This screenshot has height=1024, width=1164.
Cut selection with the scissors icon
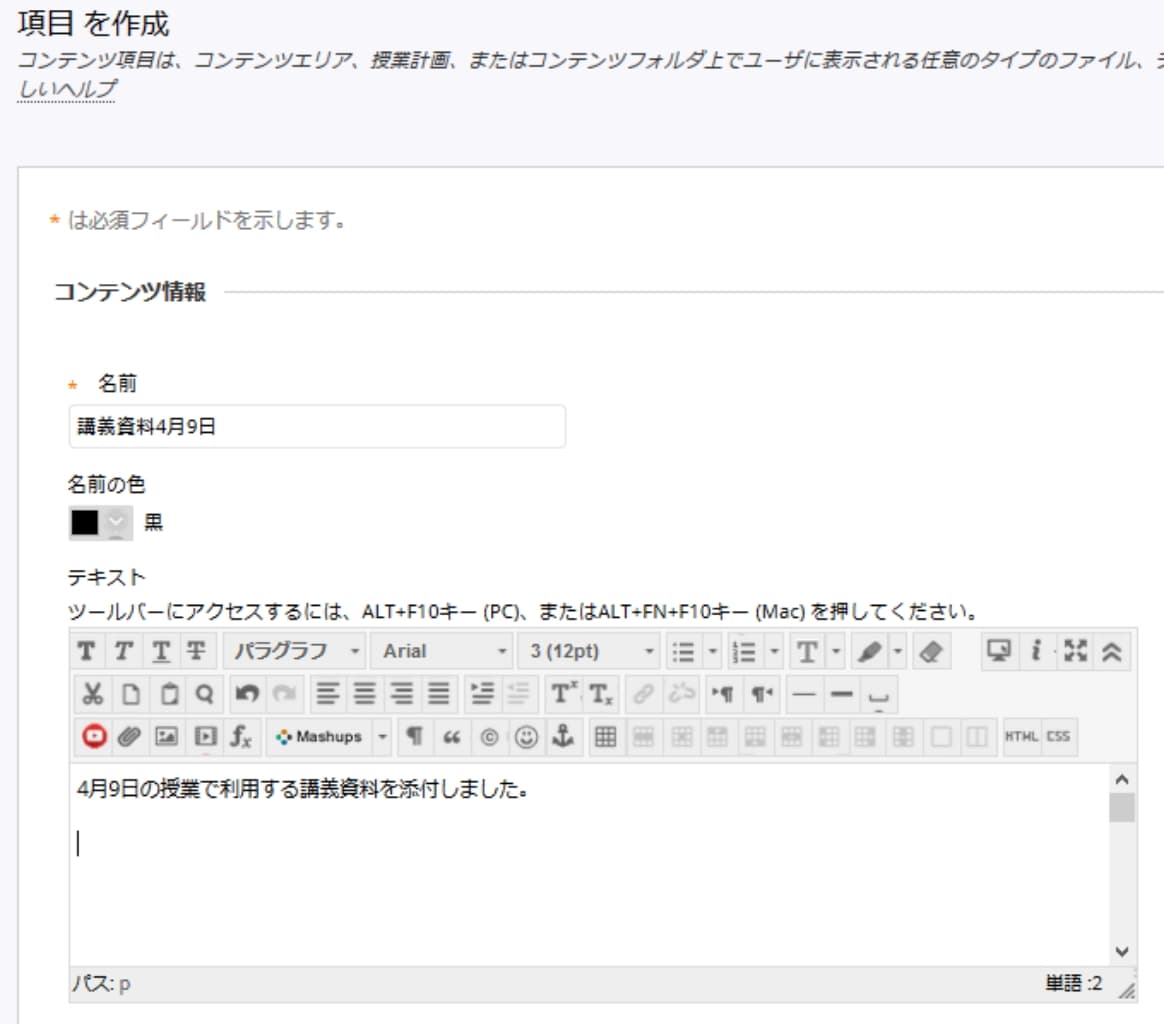click(x=93, y=694)
